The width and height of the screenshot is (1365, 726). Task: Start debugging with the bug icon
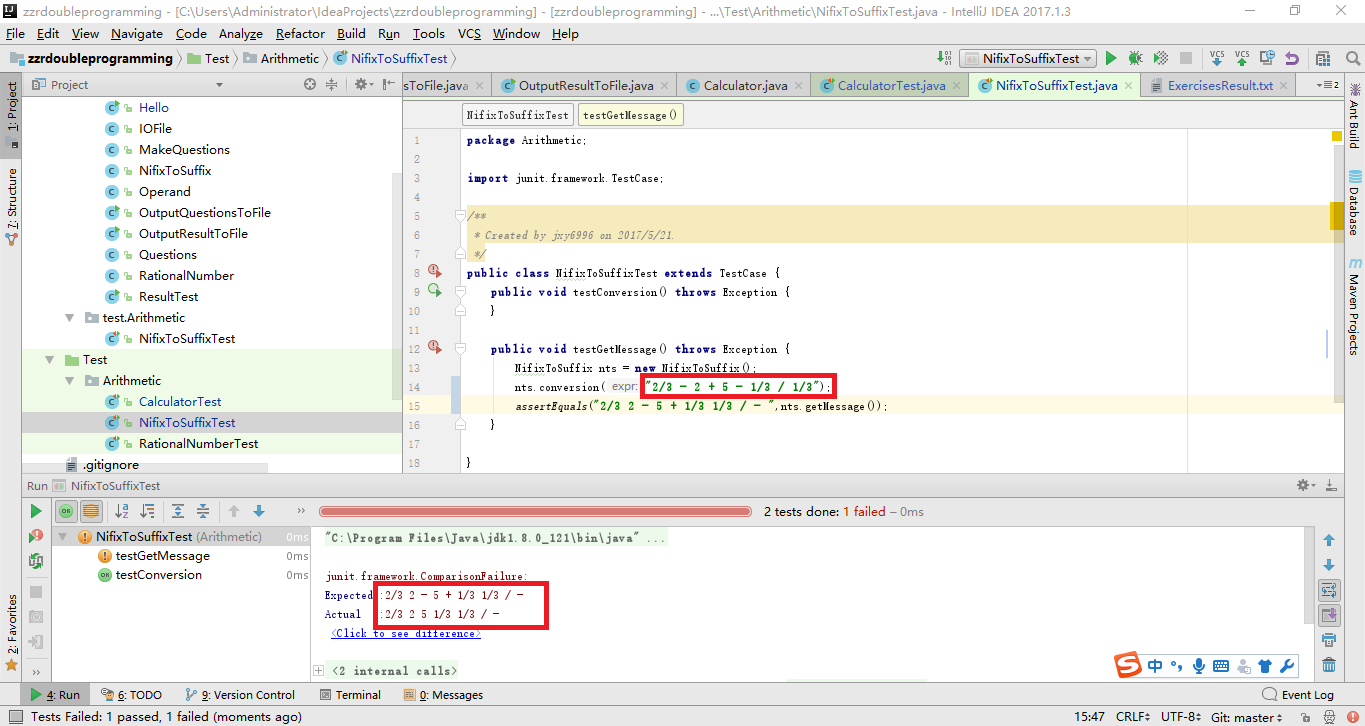pyautogui.click(x=1137, y=59)
